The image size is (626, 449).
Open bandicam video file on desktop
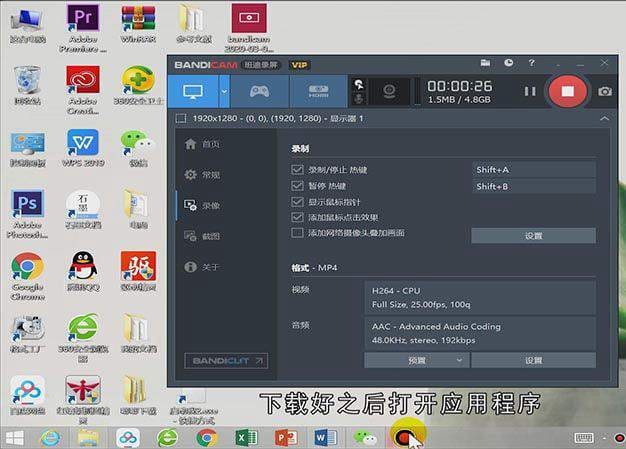(249, 28)
